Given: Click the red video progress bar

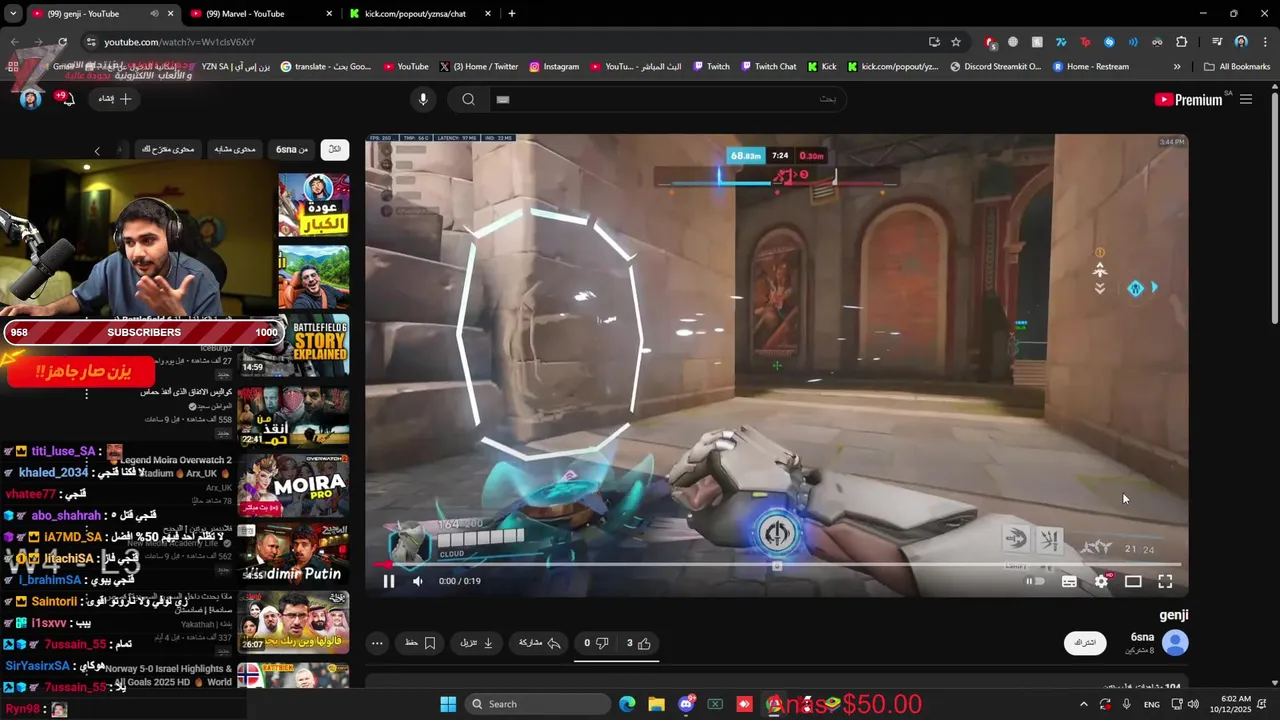Looking at the screenshot, I should coord(777,565).
